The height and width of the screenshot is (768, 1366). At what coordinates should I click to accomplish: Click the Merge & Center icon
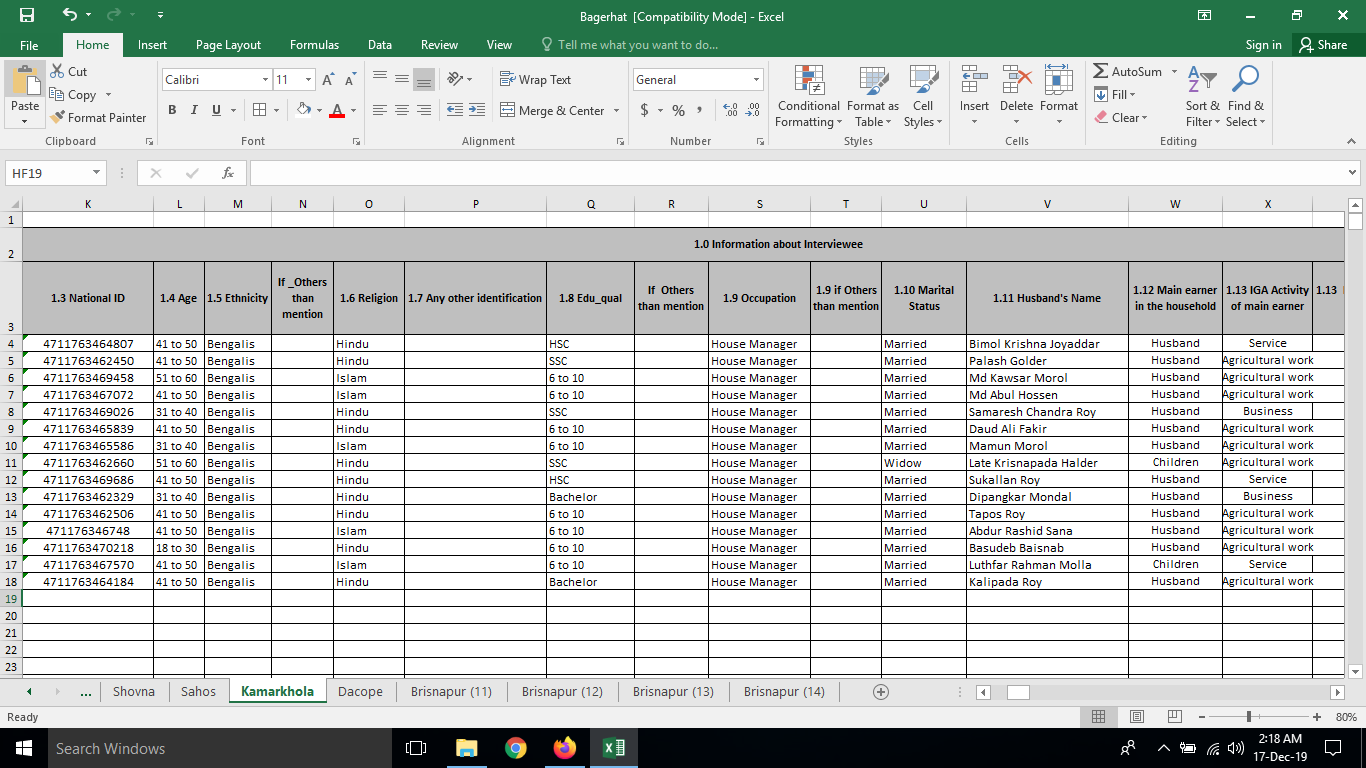point(508,110)
